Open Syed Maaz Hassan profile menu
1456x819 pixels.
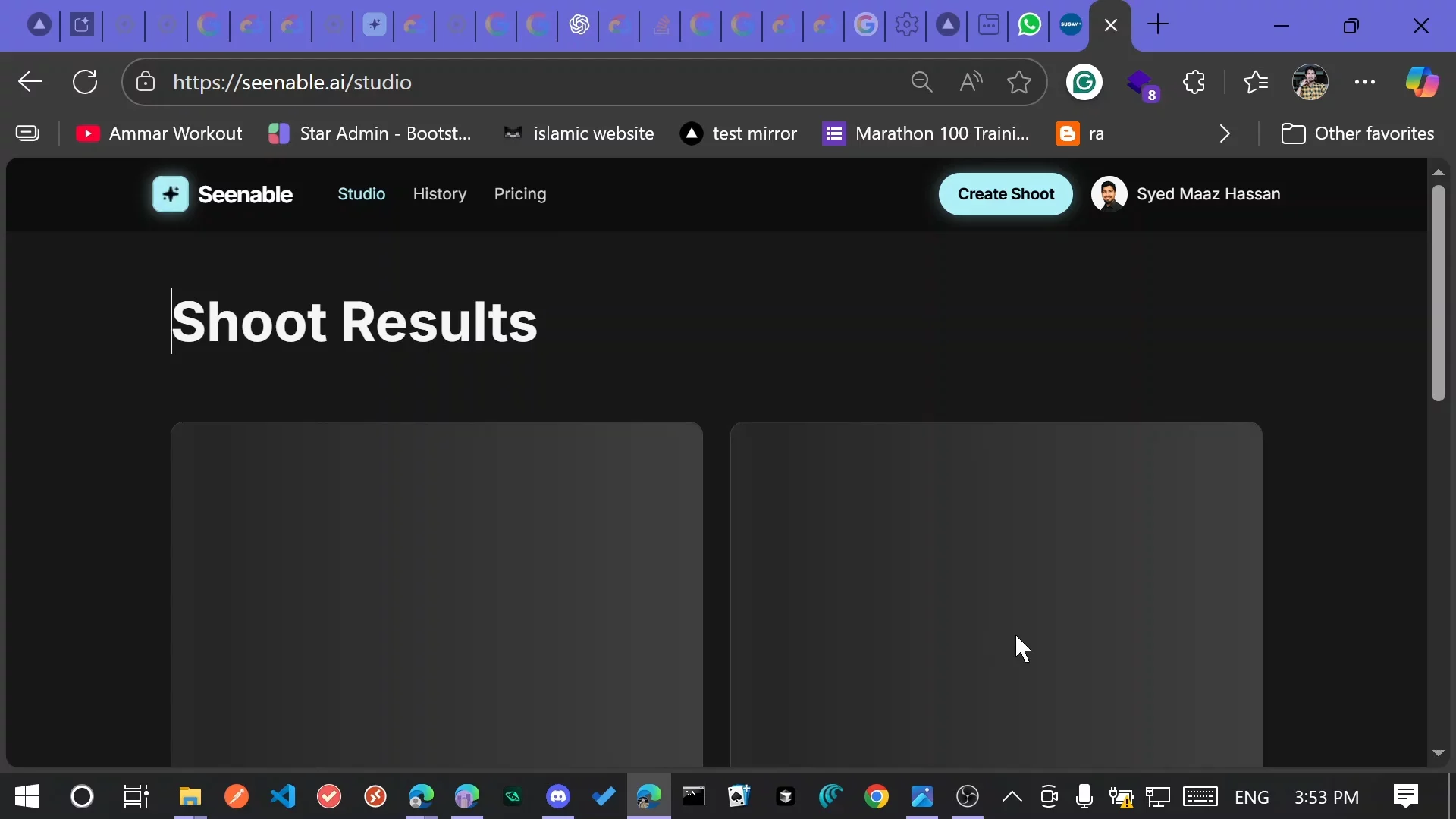(x=1186, y=194)
